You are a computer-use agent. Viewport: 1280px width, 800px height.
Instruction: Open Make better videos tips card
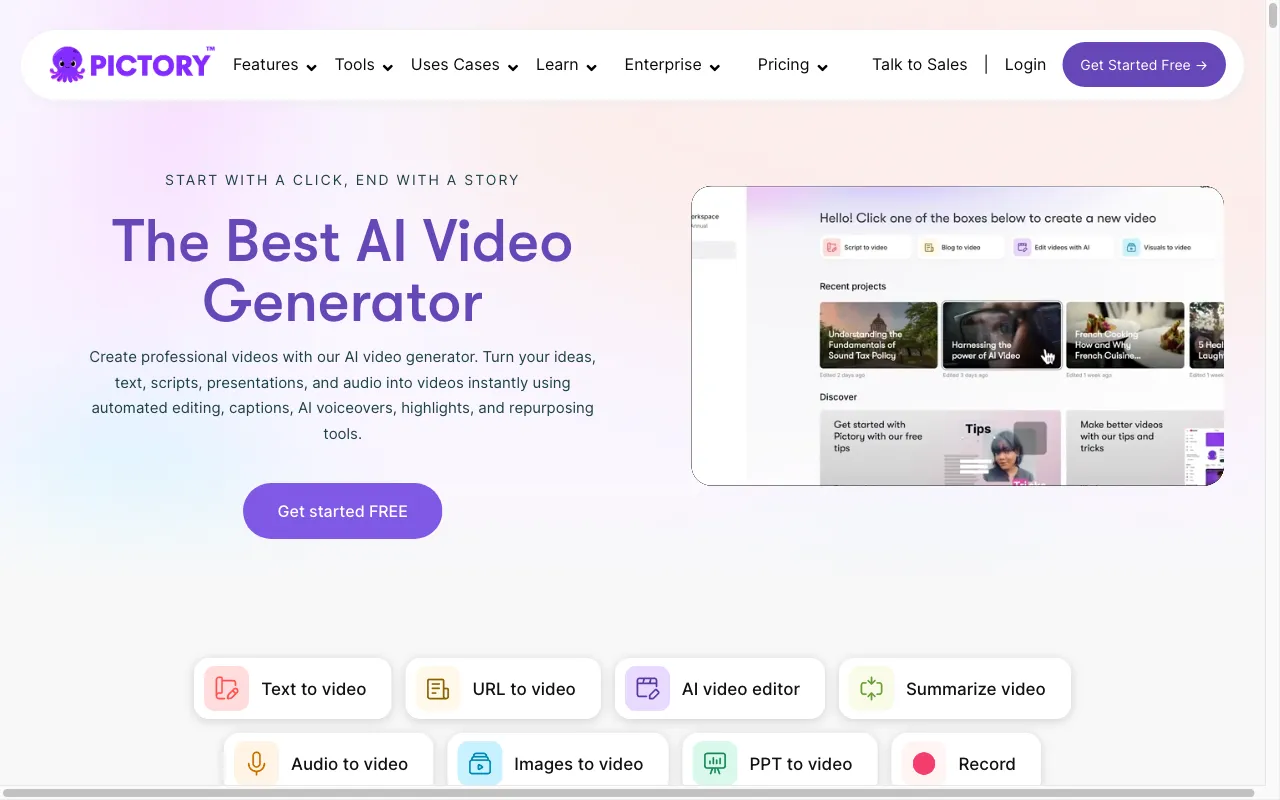(x=1145, y=448)
